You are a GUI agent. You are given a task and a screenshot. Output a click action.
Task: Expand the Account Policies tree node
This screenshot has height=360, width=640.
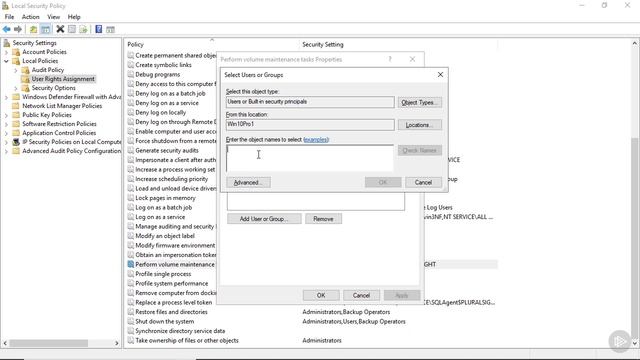click(7, 52)
